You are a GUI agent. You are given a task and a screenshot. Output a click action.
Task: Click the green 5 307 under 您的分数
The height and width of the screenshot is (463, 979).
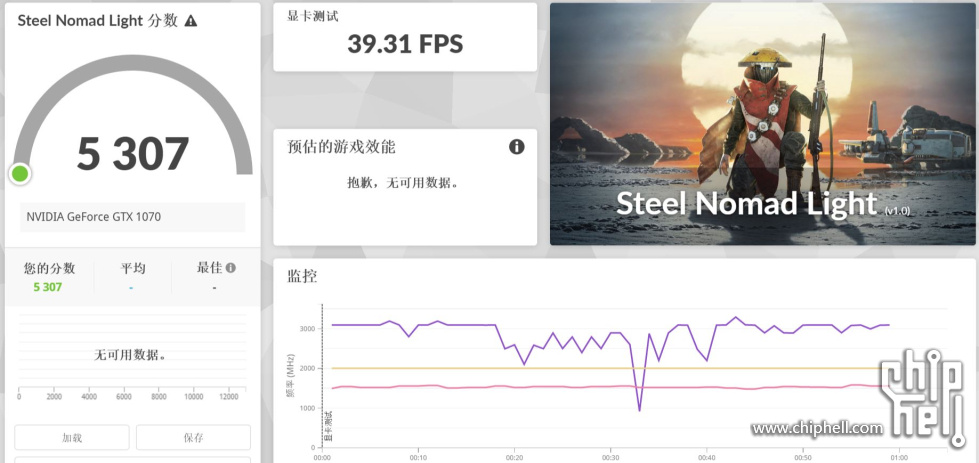coord(48,287)
